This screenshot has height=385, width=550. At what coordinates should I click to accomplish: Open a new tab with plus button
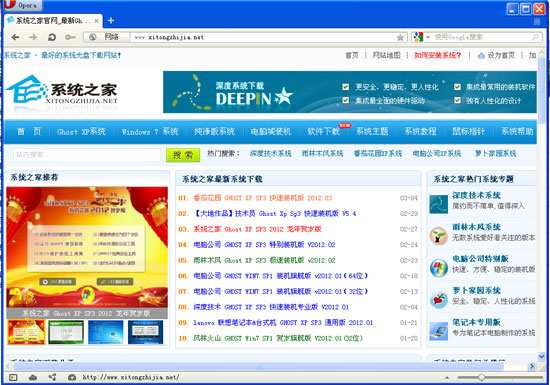pyautogui.click(x=111, y=21)
